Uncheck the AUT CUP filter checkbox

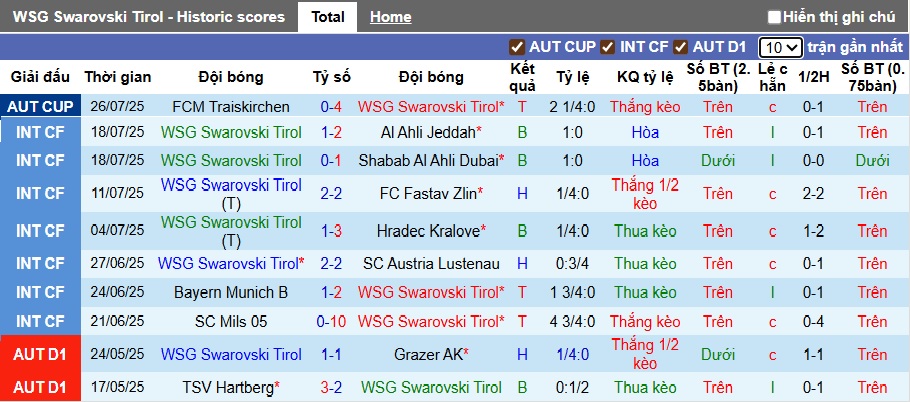[x=517, y=47]
